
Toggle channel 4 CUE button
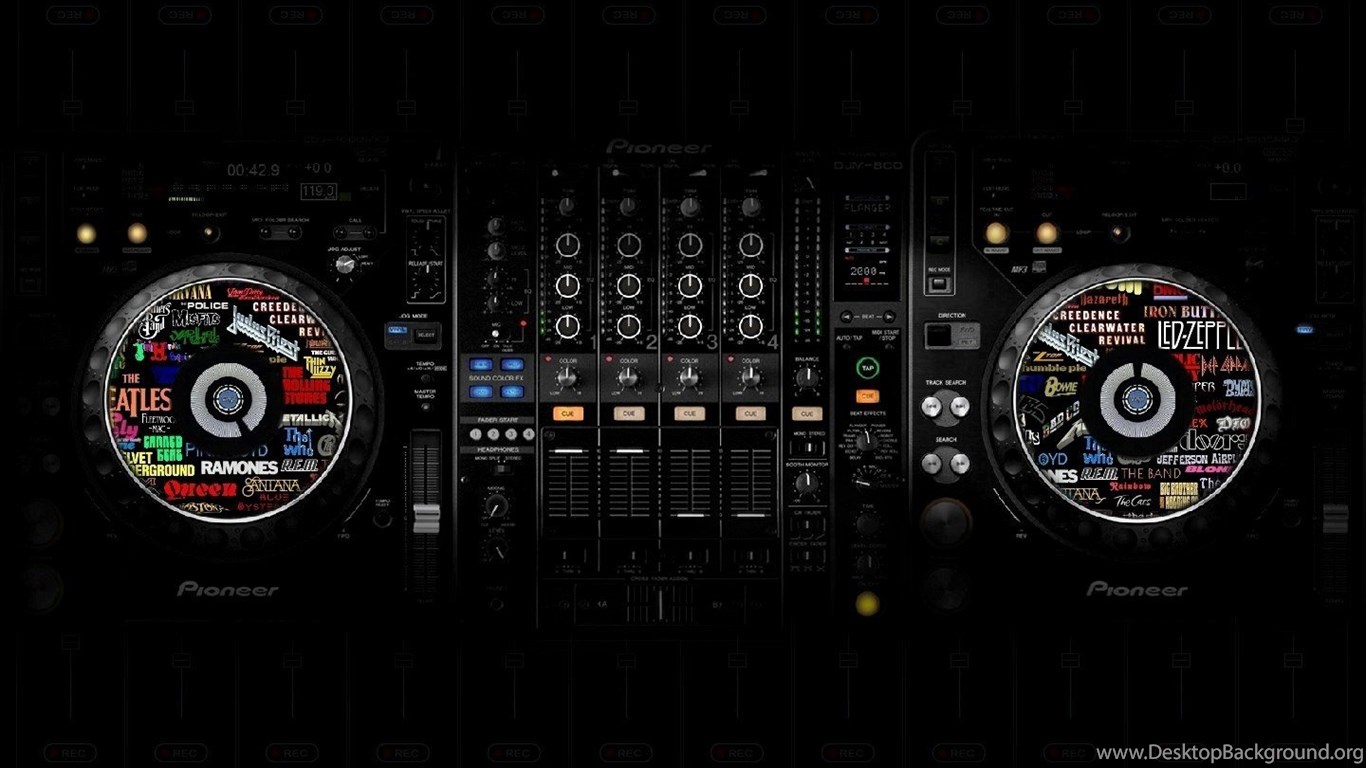click(x=749, y=413)
